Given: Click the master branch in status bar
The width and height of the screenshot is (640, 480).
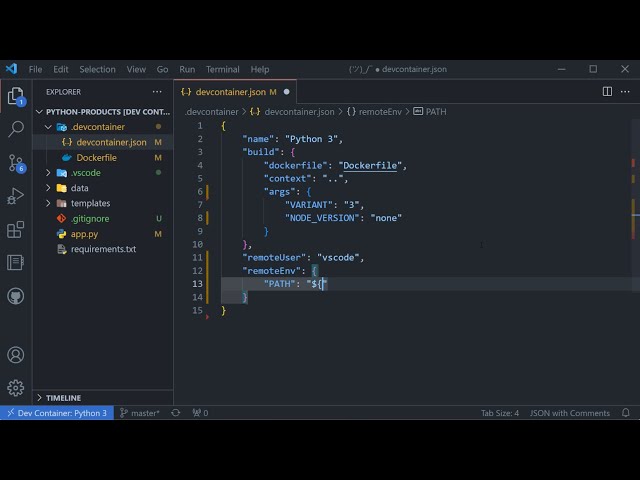Looking at the screenshot, I should (140, 413).
